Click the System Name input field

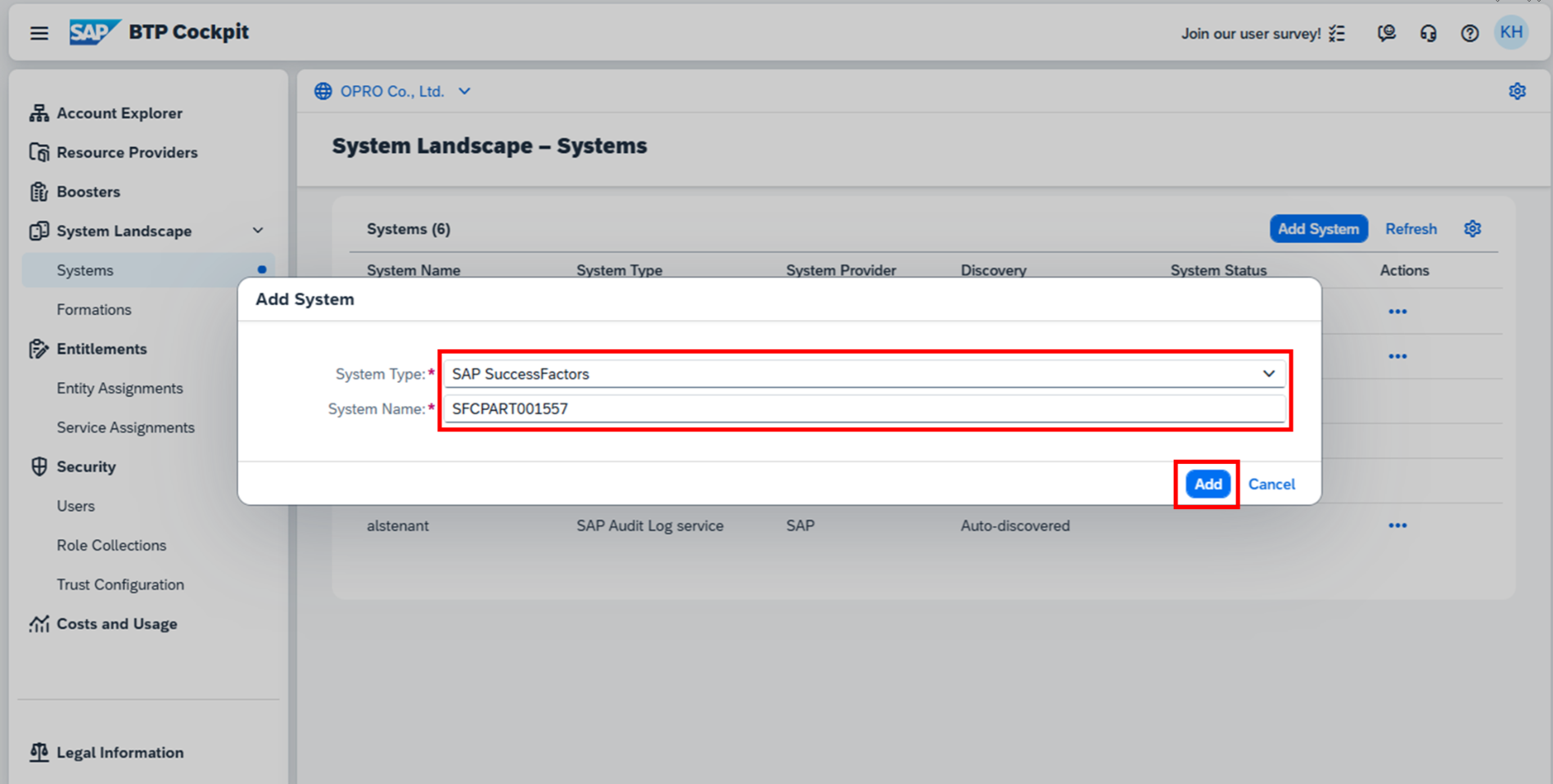point(864,409)
